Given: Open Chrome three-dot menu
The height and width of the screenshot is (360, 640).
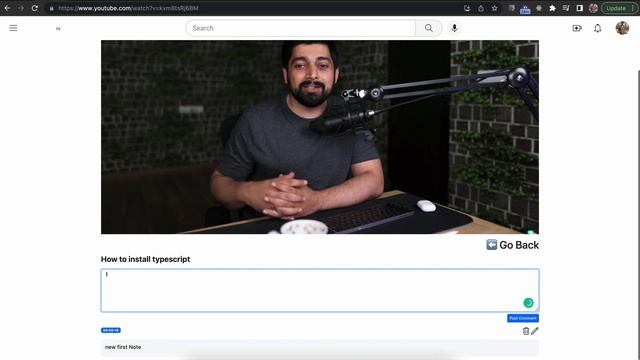Looking at the screenshot, I should click(x=633, y=8).
